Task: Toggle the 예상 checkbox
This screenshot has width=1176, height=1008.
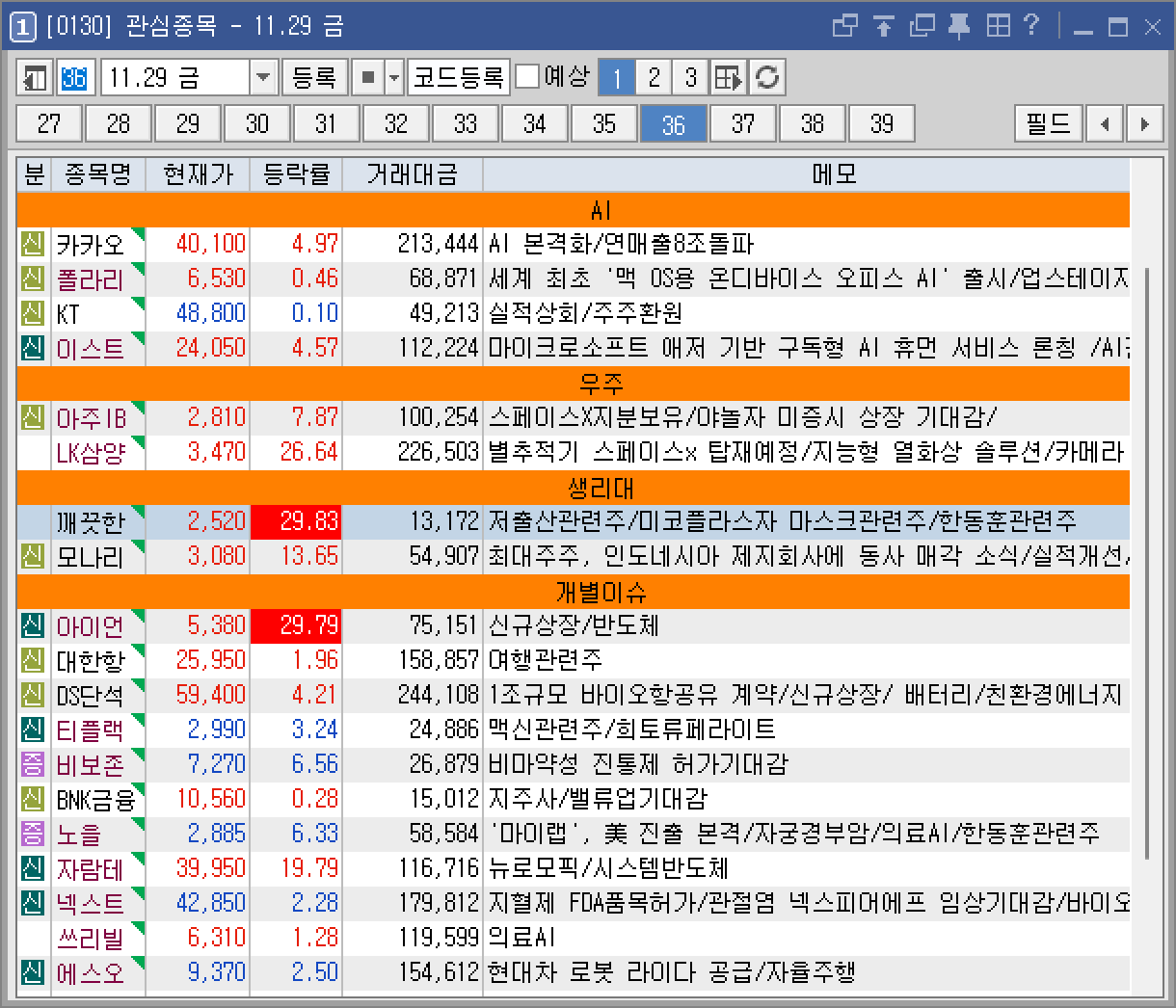Action: pyautogui.click(x=527, y=76)
